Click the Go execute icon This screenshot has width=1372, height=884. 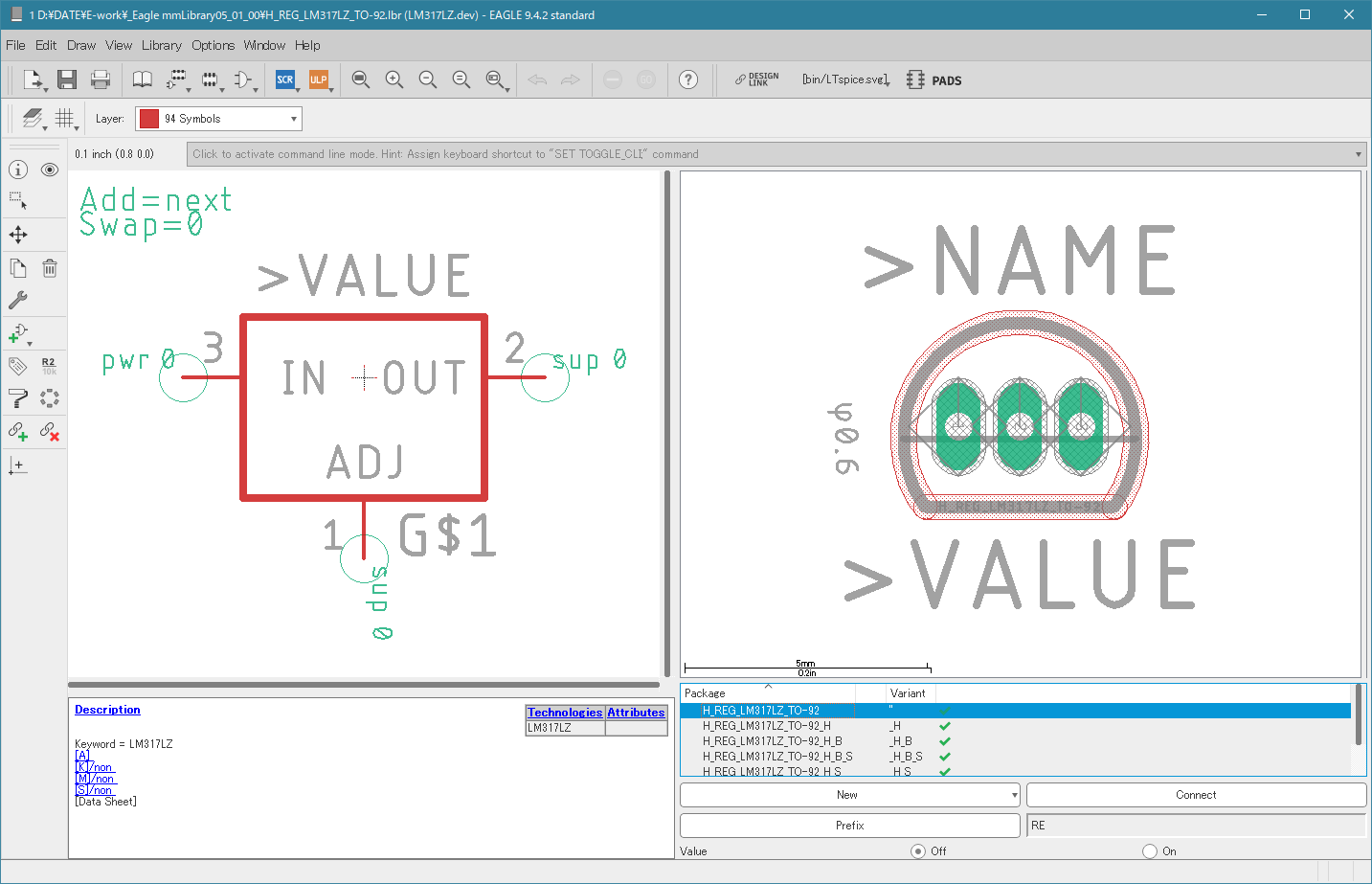click(646, 79)
